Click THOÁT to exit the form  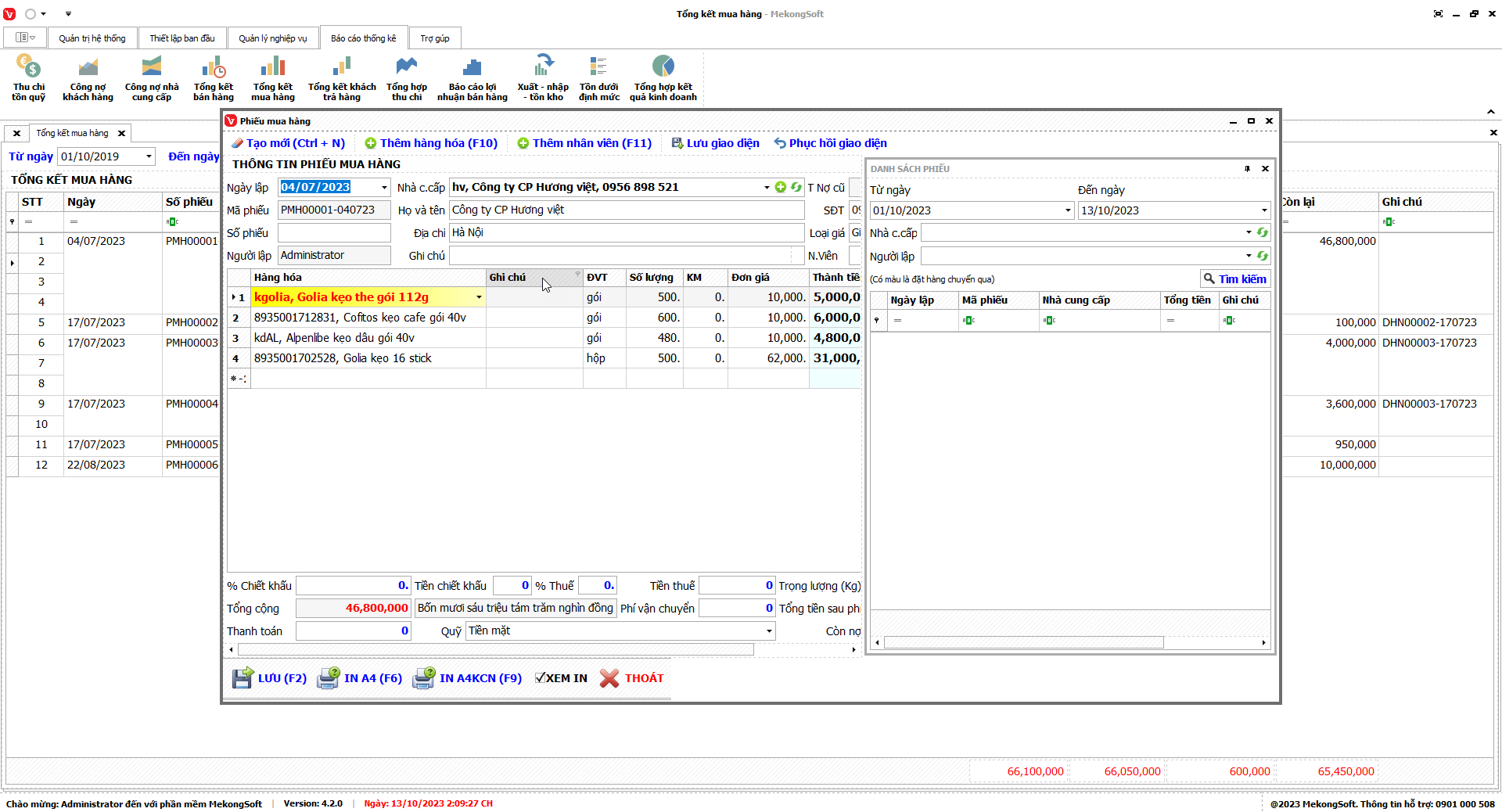(632, 678)
